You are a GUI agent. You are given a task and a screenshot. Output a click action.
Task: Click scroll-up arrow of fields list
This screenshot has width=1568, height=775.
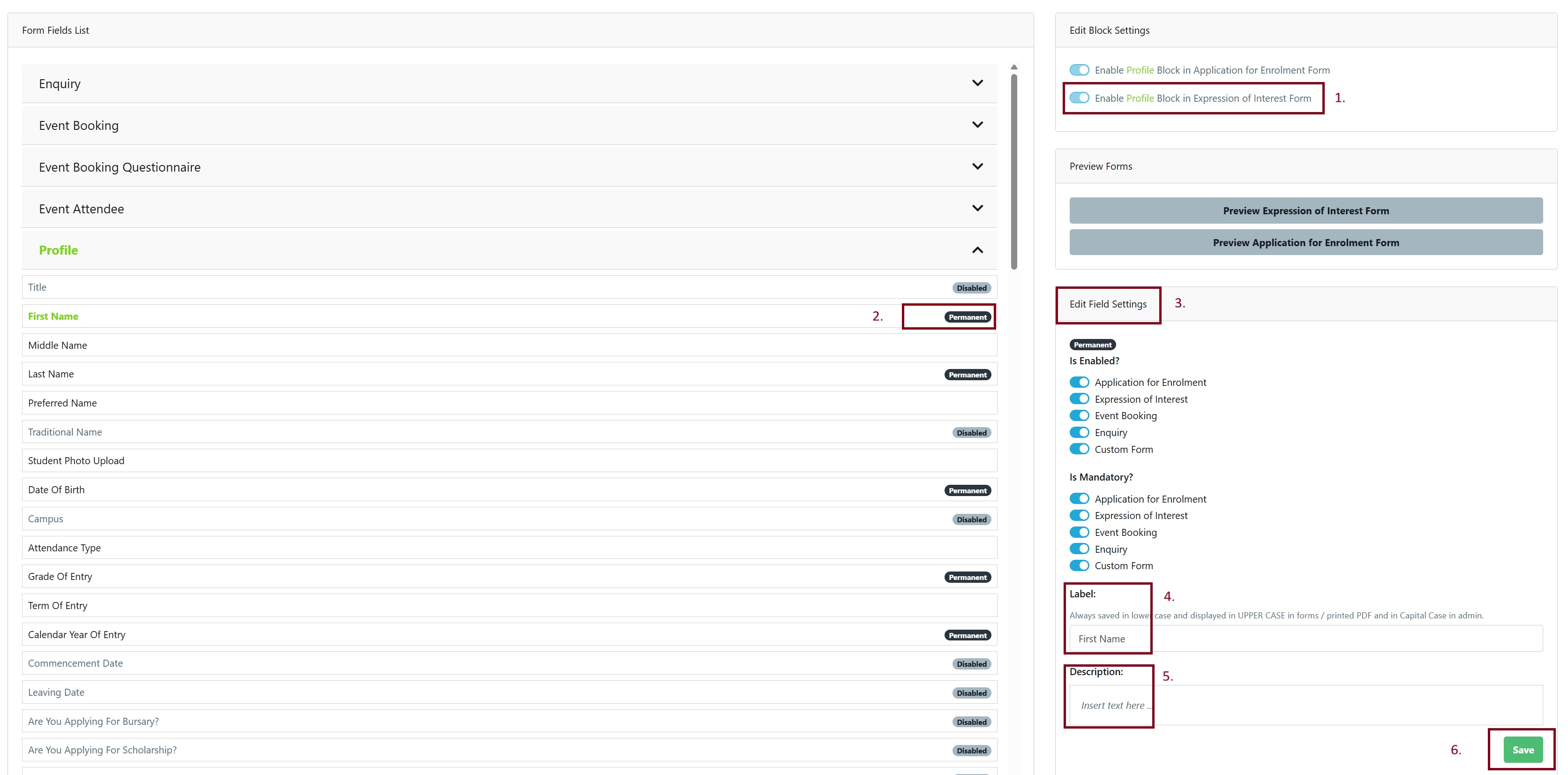pyautogui.click(x=1013, y=68)
